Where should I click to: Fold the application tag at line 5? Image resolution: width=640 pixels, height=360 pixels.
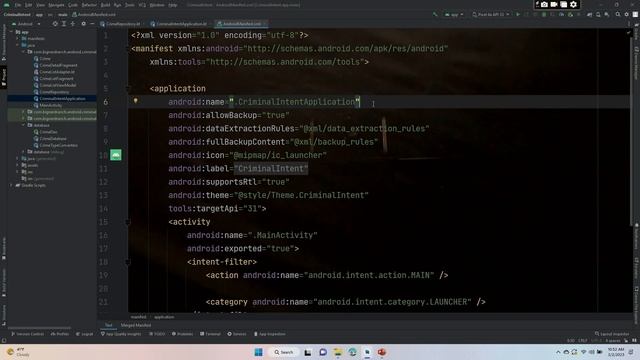[x=128, y=89]
